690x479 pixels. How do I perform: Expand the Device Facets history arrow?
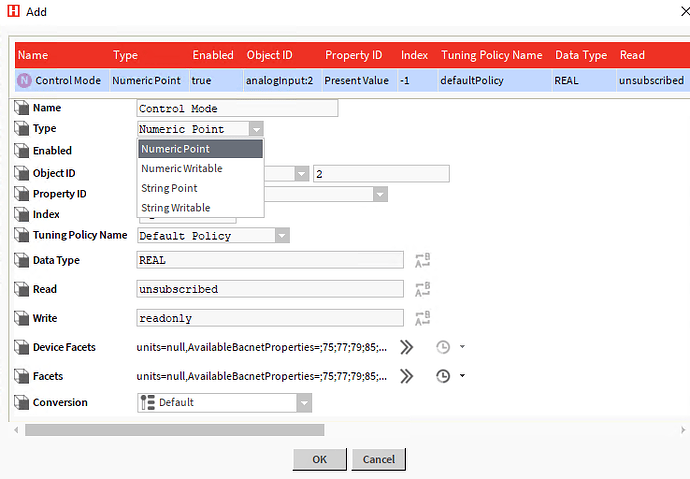coord(462,347)
